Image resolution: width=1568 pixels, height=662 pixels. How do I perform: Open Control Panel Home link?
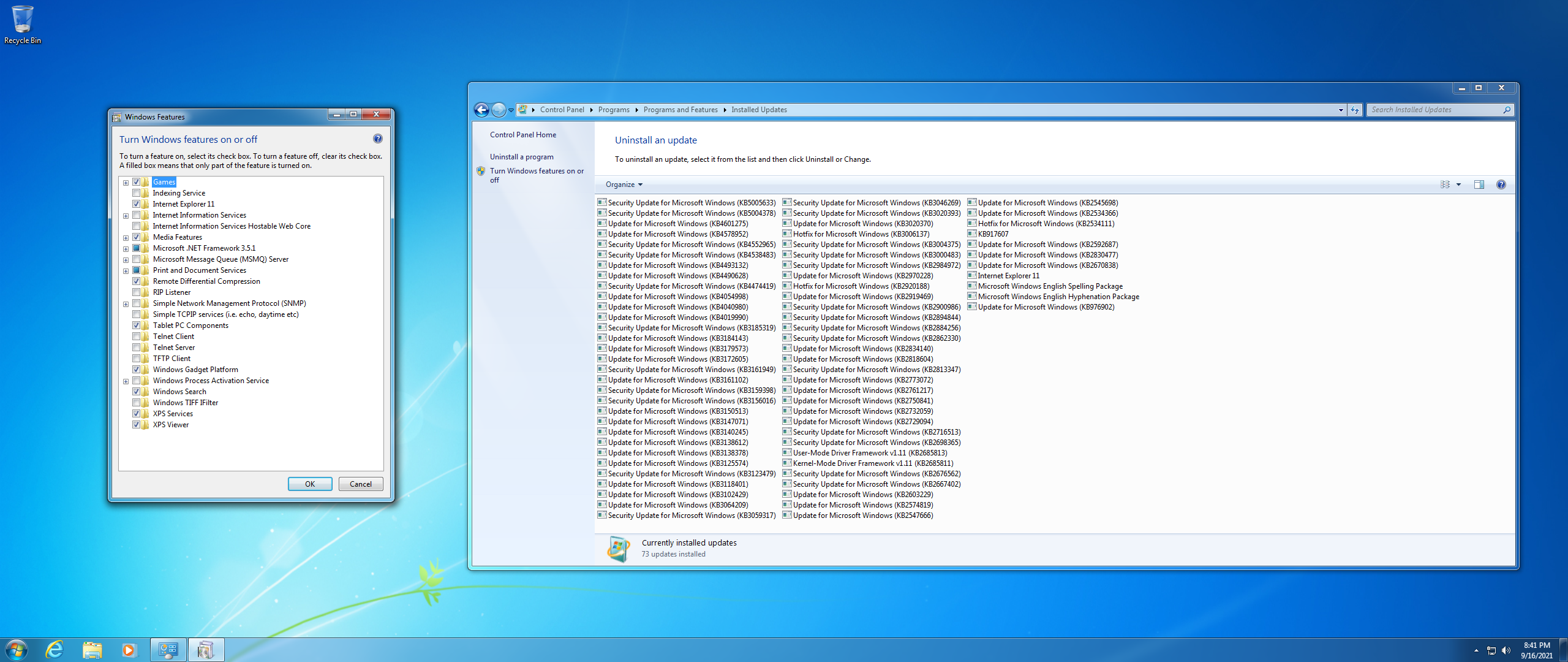pyautogui.click(x=523, y=135)
